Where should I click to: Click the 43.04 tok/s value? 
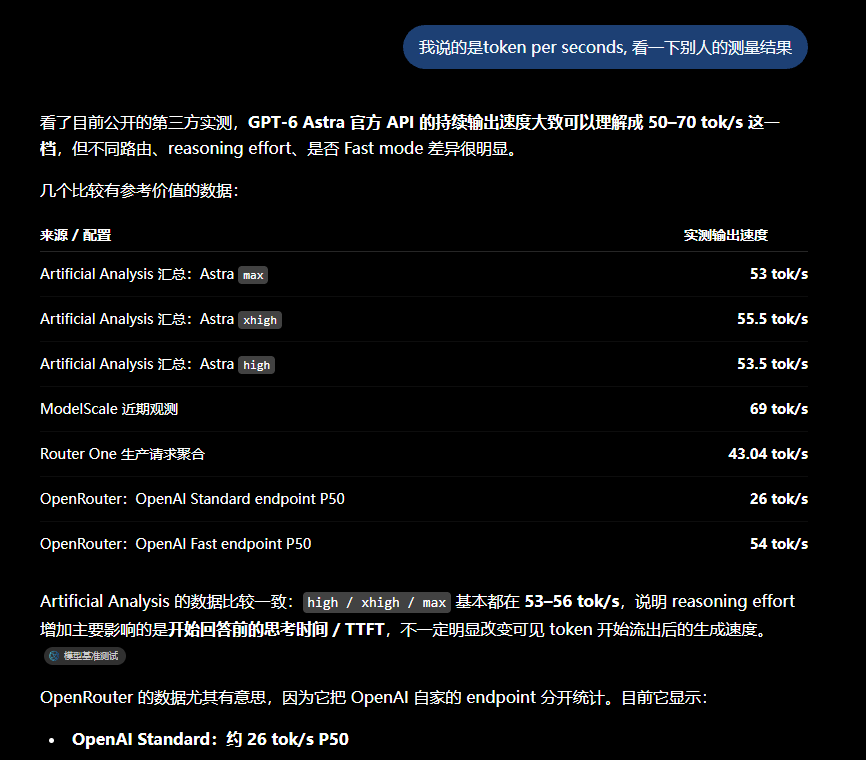pyautogui.click(x=768, y=454)
